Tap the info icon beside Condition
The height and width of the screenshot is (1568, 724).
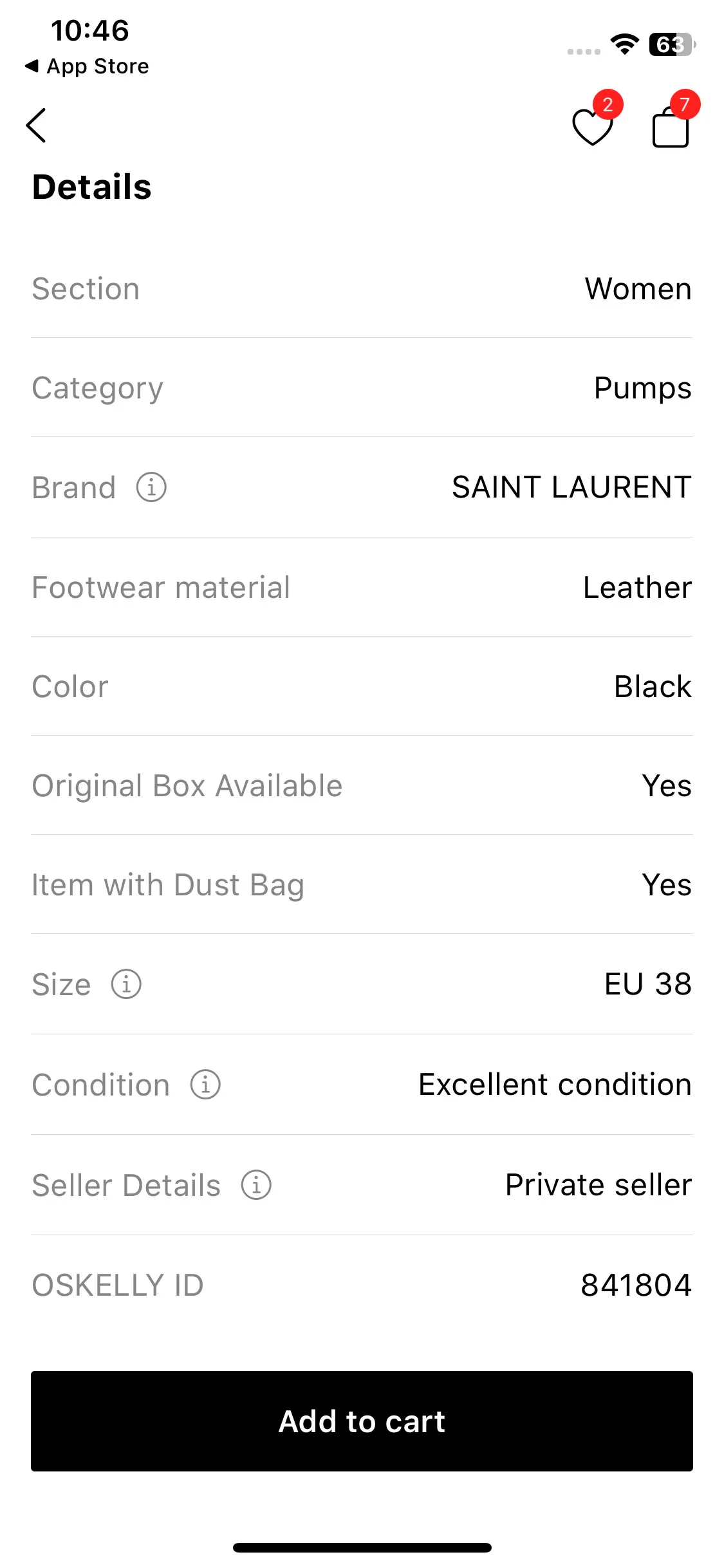tap(205, 1085)
